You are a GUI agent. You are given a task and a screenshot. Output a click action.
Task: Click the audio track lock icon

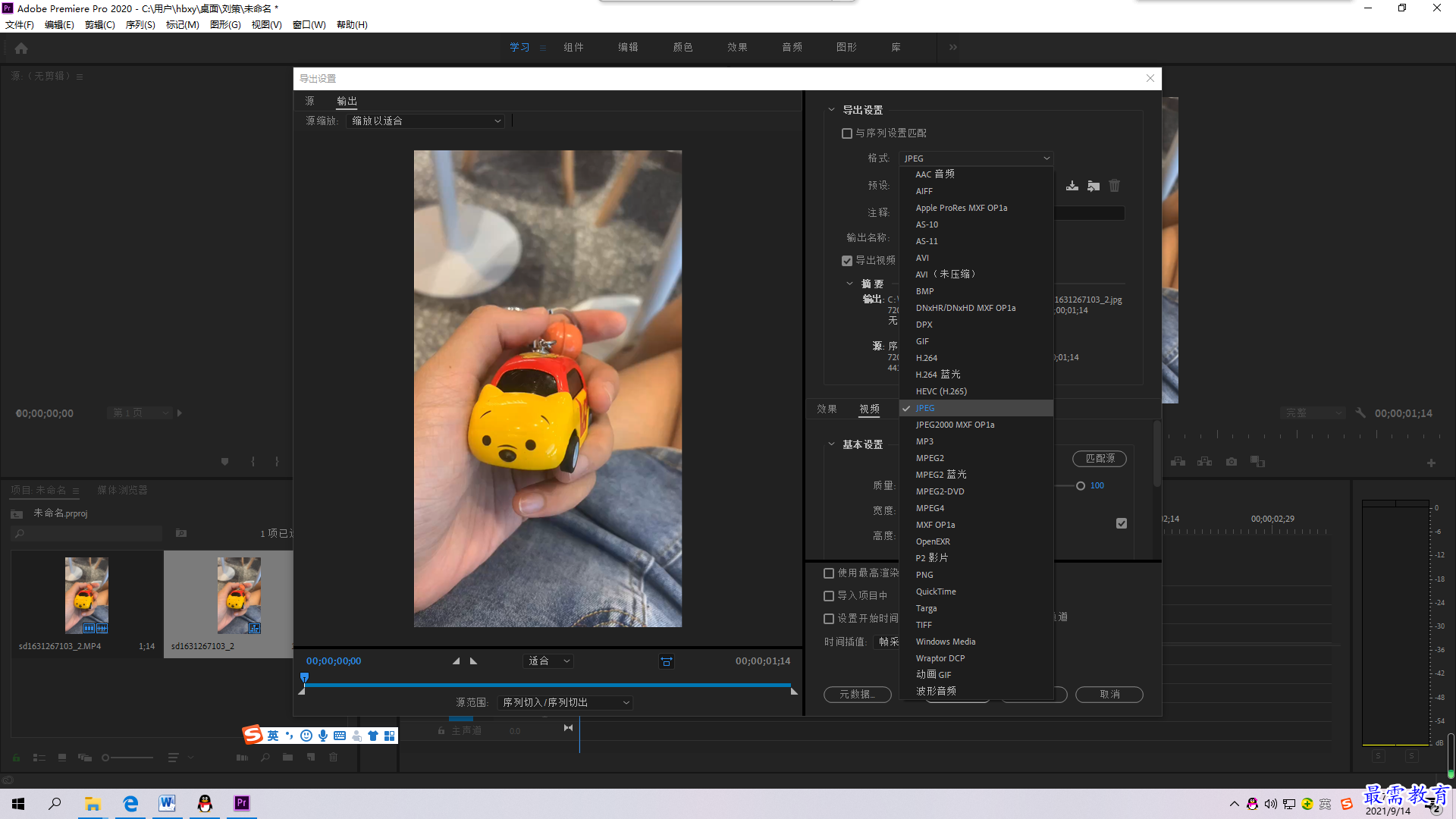pos(441,731)
